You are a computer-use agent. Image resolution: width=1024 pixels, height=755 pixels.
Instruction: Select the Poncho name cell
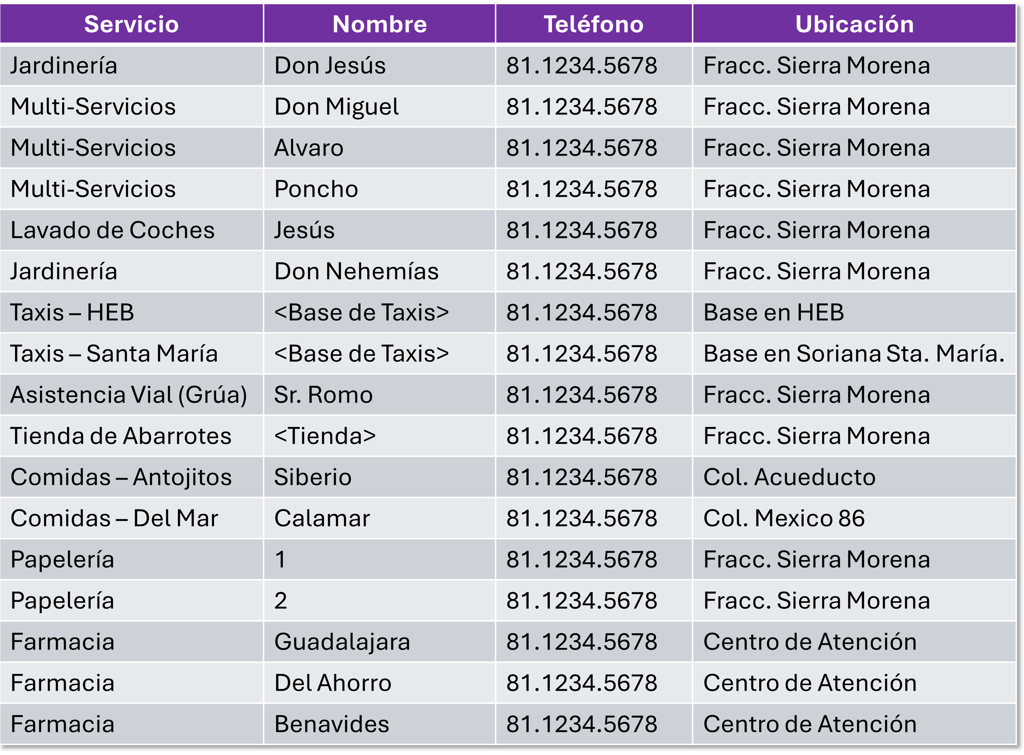379,189
